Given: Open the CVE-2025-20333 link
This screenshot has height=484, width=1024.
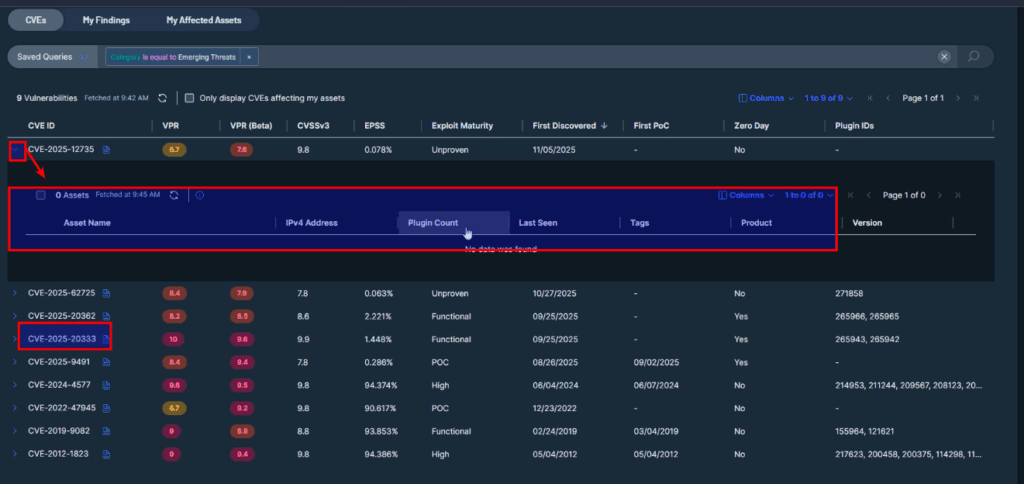Looking at the screenshot, I should (61, 339).
